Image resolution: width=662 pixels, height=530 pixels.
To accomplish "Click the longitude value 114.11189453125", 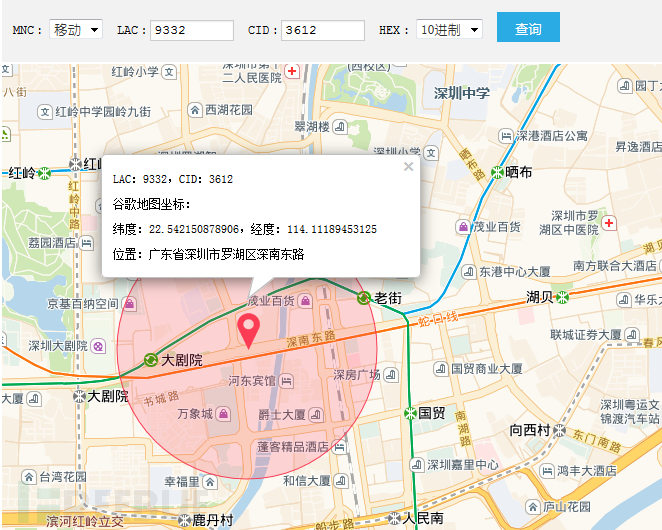I will click(332, 229).
